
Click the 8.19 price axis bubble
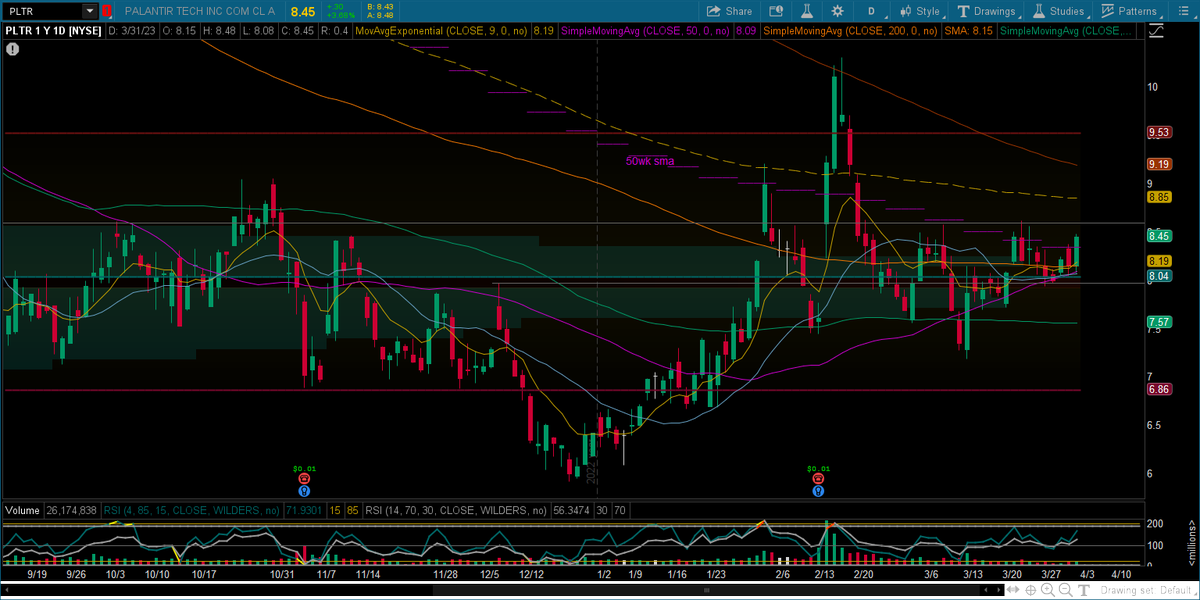[1159, 261]
